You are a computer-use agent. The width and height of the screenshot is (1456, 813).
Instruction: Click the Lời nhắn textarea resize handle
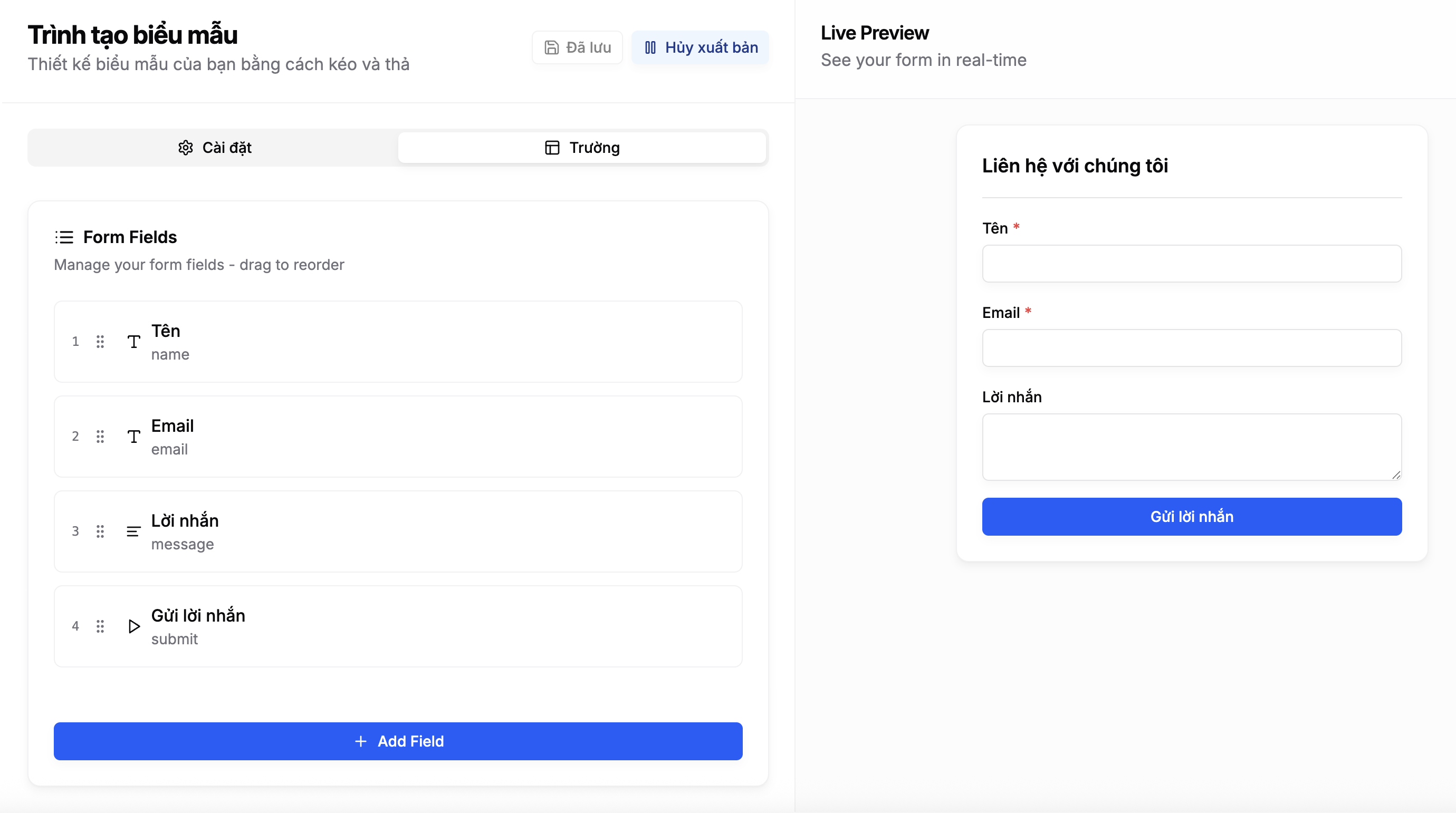[x=1396, y=475]
